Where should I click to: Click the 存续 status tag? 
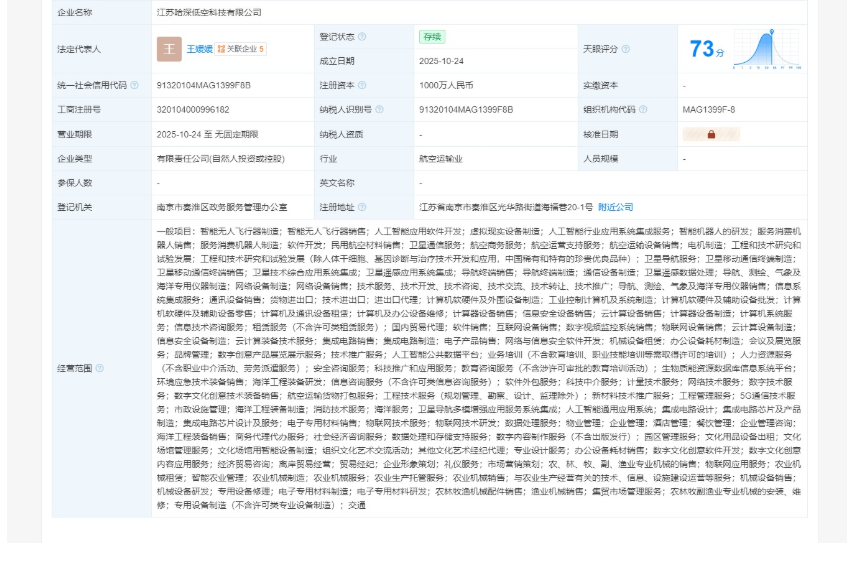tap(432, 37)
